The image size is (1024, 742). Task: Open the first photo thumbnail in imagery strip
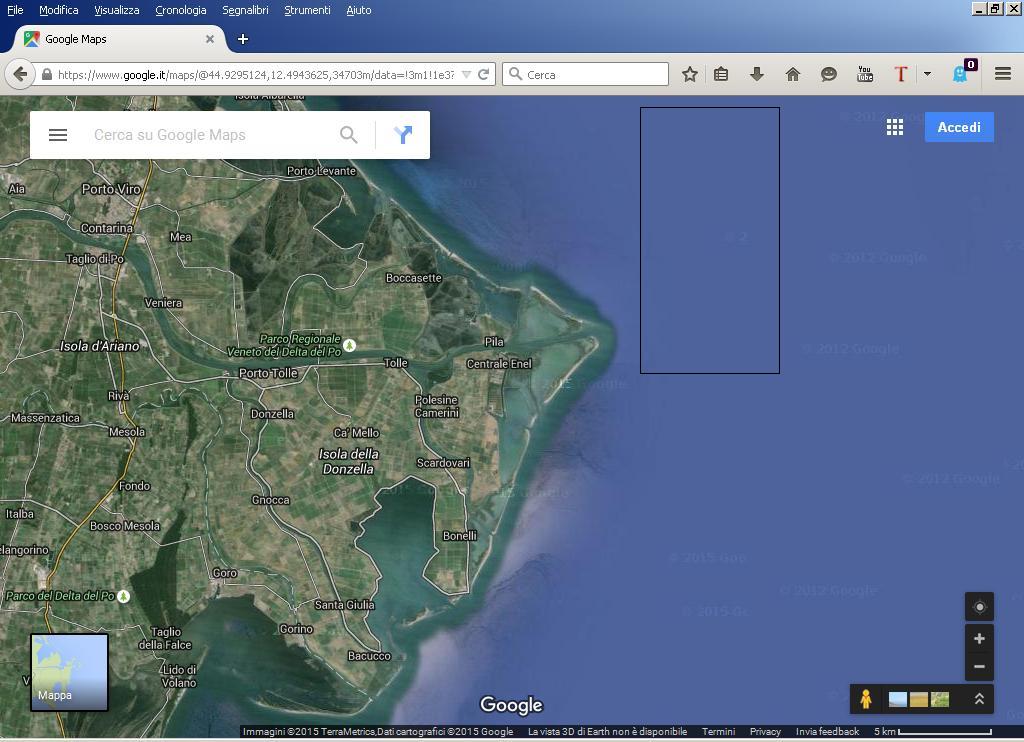897,700
